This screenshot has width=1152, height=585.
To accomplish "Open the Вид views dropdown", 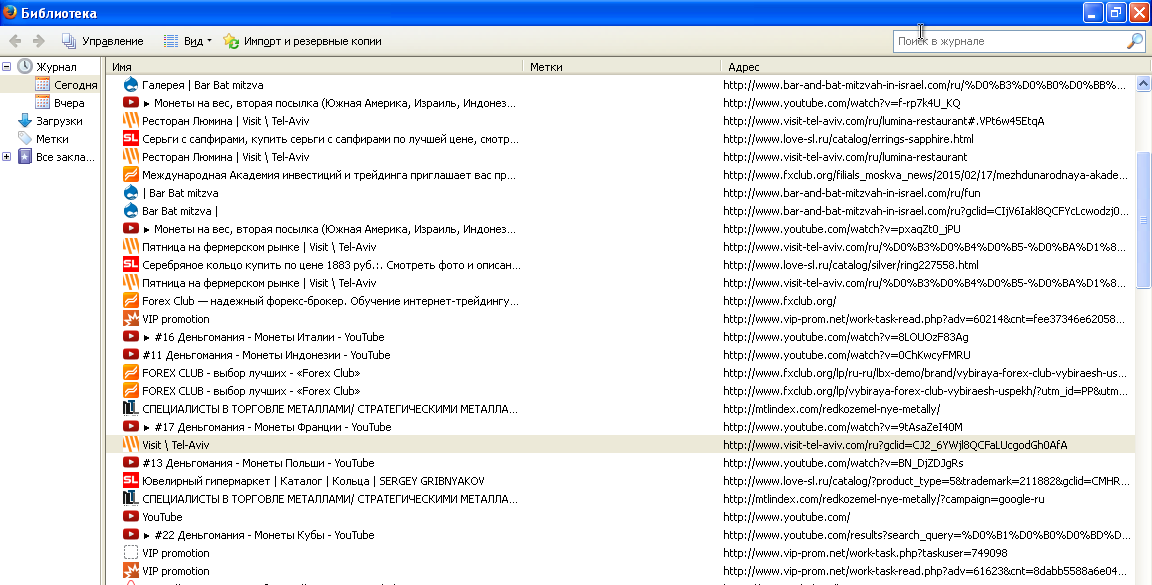I will coord(187,41).
